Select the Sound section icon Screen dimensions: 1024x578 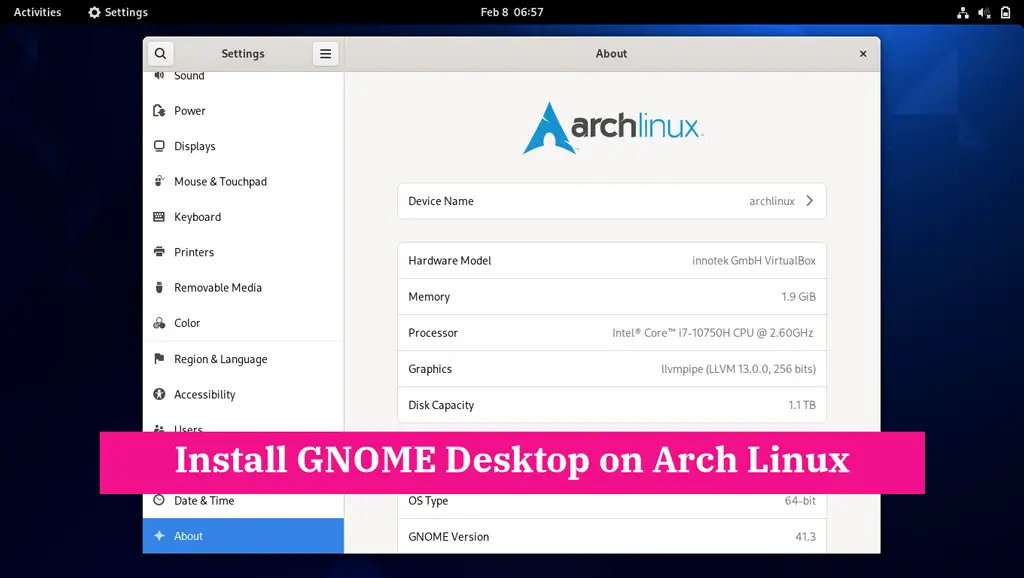pos(161,75)
